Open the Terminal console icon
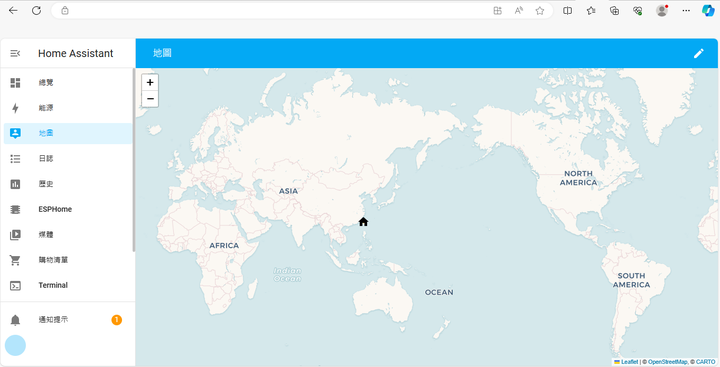 [15, 285]
